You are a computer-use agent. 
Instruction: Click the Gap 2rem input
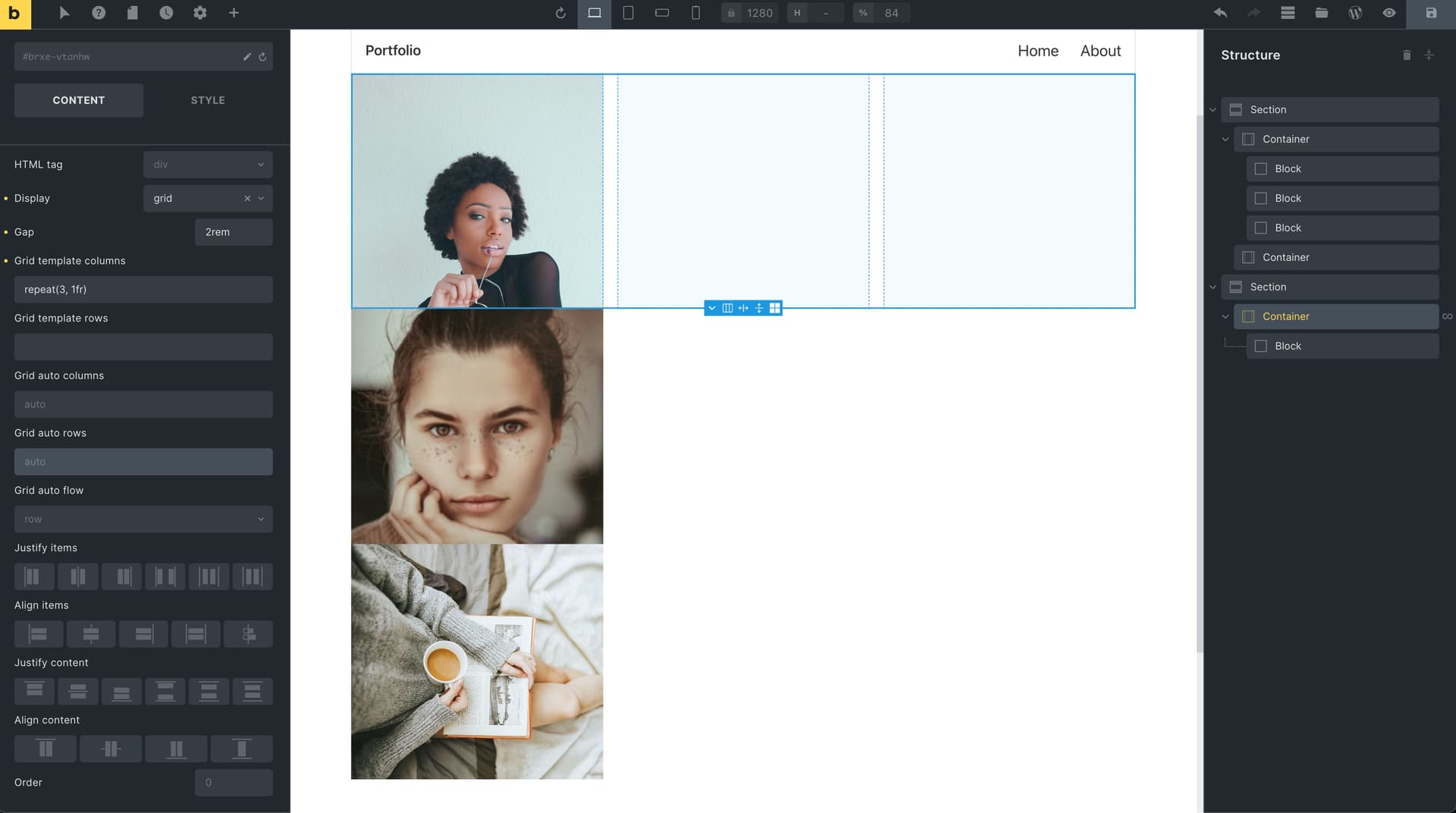234,232
